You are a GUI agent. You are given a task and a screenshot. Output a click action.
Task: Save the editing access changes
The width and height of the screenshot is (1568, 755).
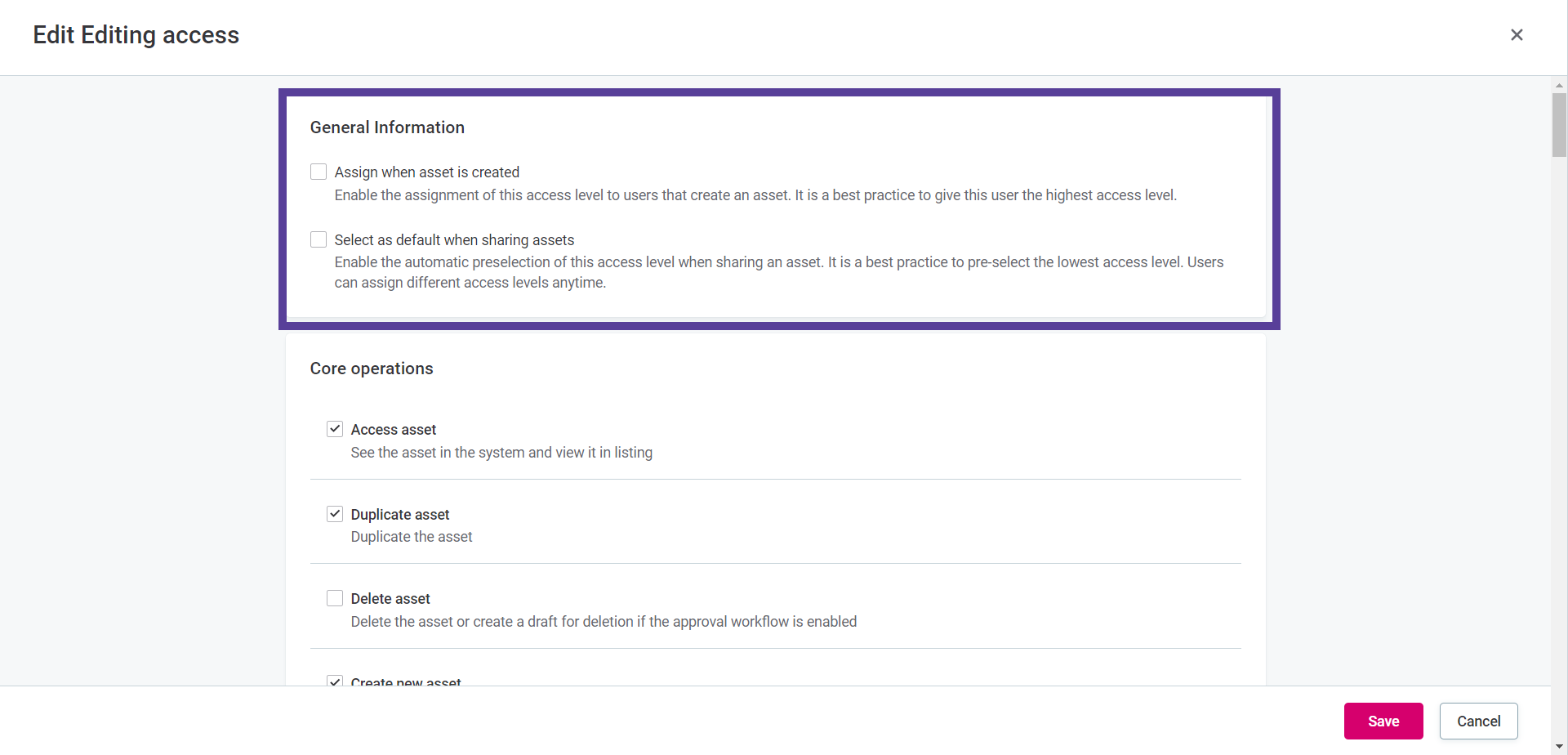(x=1383, y=721)
